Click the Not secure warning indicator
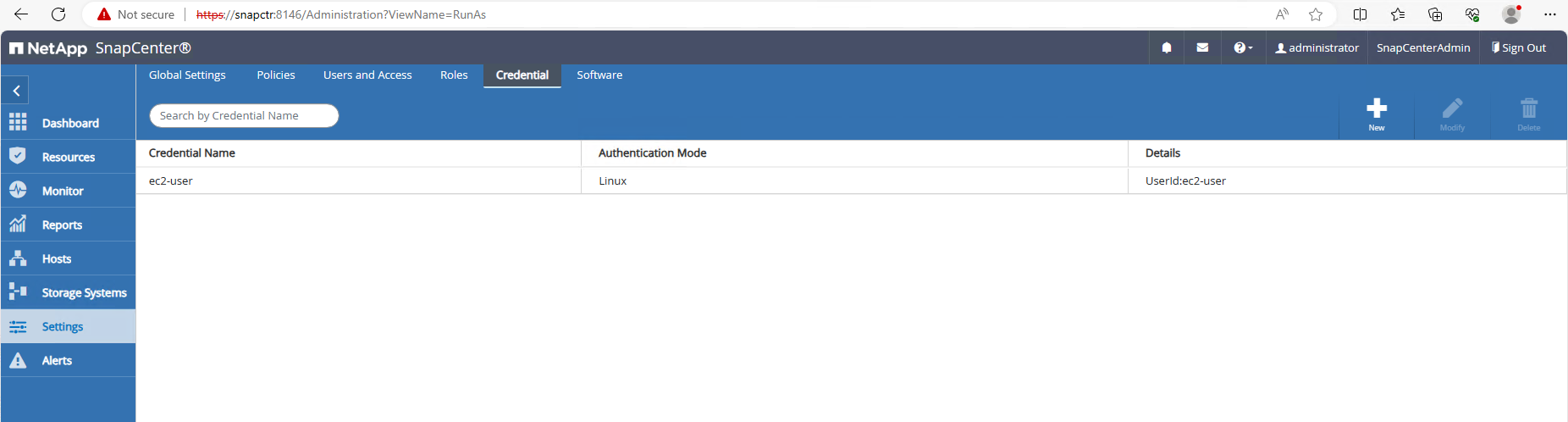The image size is (1568, 422). 135,14
